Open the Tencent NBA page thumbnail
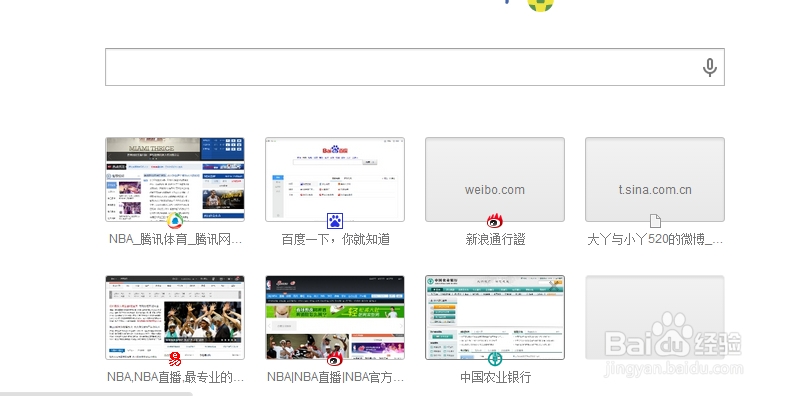Image resolution: width=789 pixels, height=396 pixels. pos(175,179)
